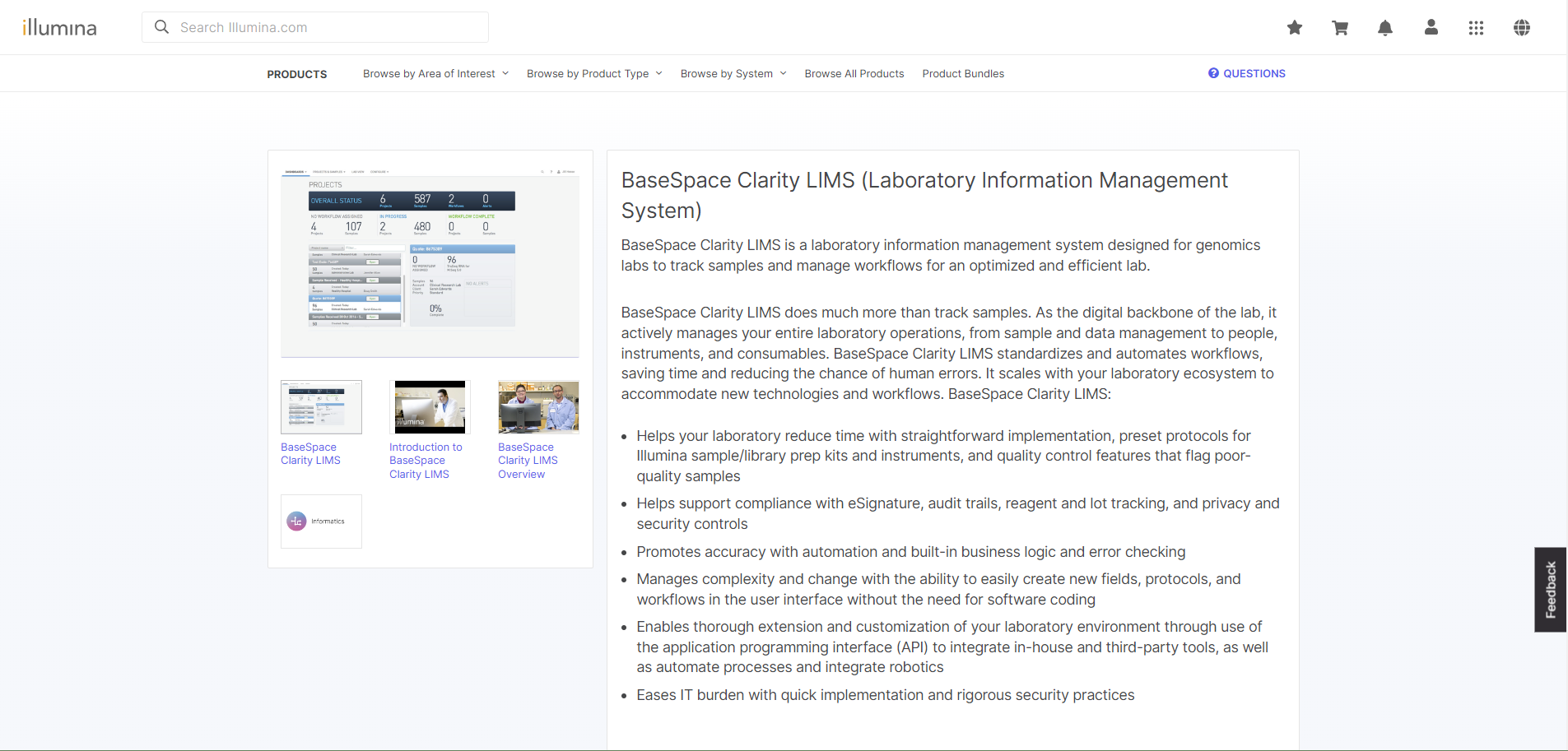The width and height of the screenshot is (1568, 751).
Task: Open BaseSpace Clarity LIMS Overview link
Action: 538,406
